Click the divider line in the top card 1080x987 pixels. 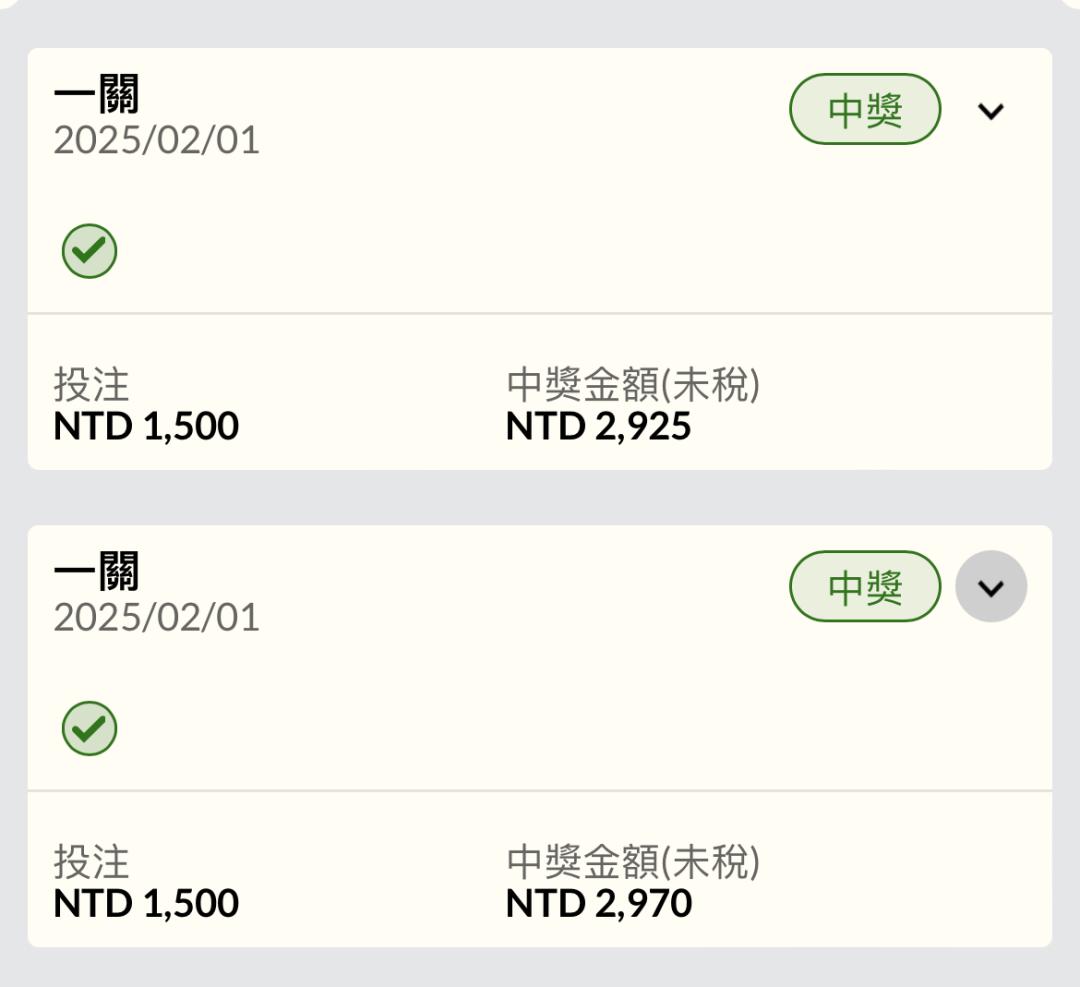point(540,313)
